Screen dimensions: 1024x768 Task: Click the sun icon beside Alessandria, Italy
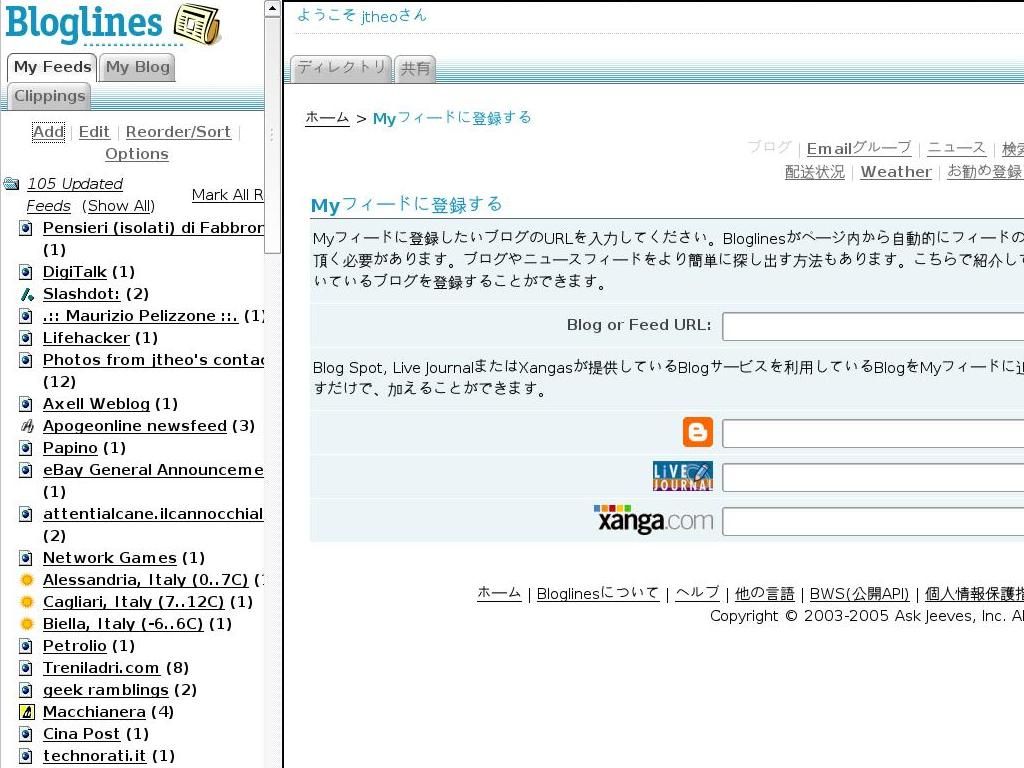[x=27, y=580]
